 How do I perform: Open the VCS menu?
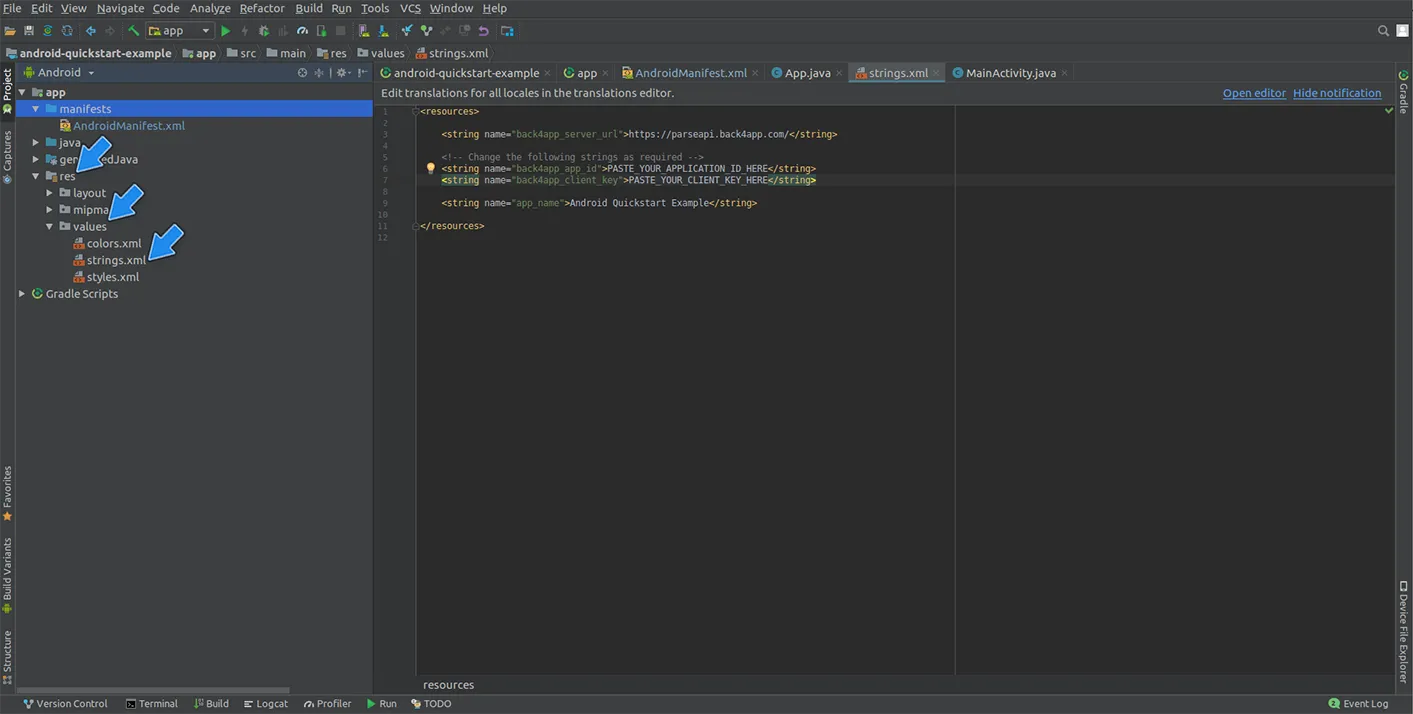click(x=410, y=8)
